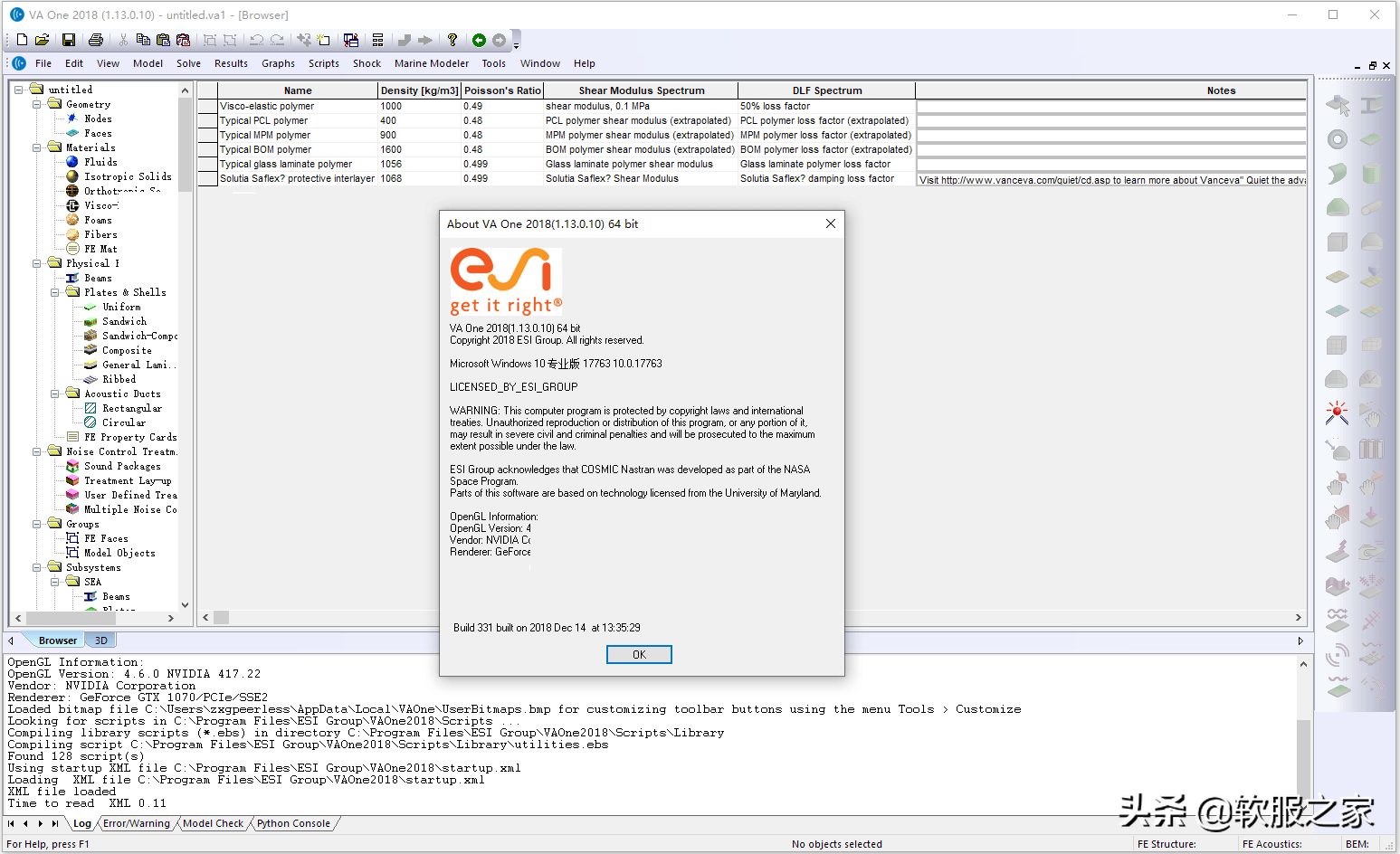
Task: Click the Paste Special icon next to Paste
Action: (183, 40)
